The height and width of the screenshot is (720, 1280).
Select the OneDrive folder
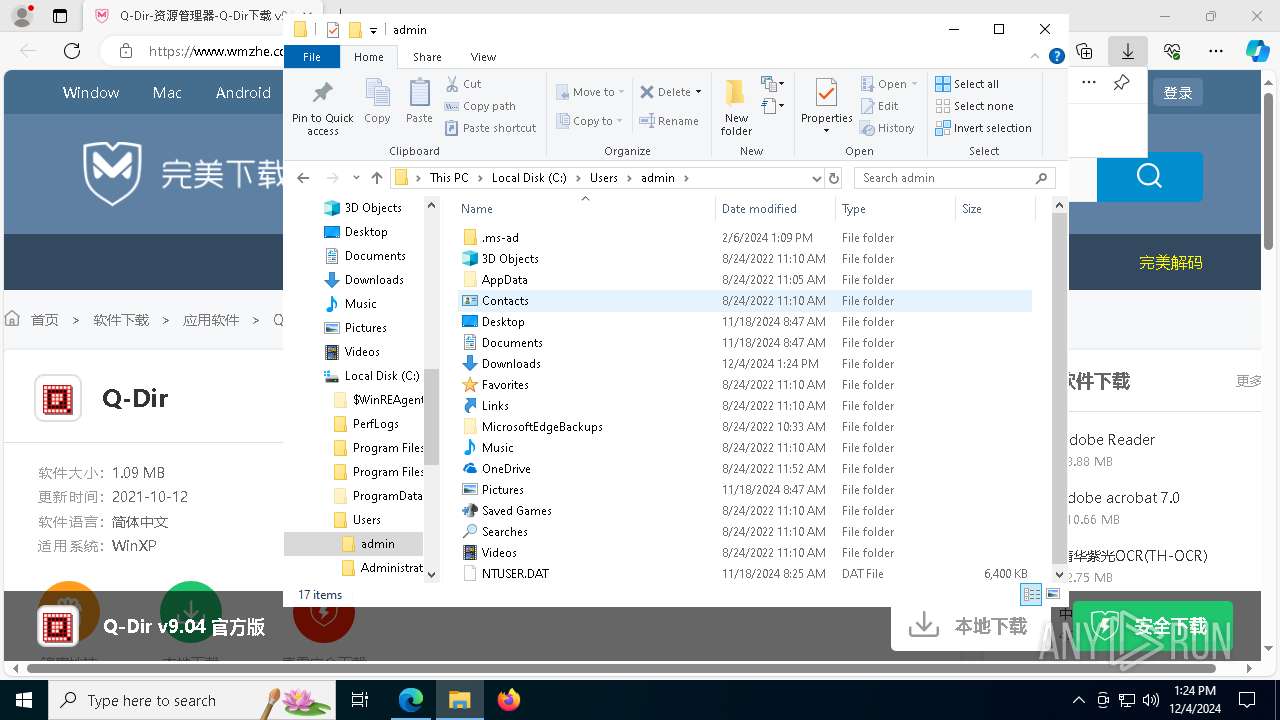[506, 469]
